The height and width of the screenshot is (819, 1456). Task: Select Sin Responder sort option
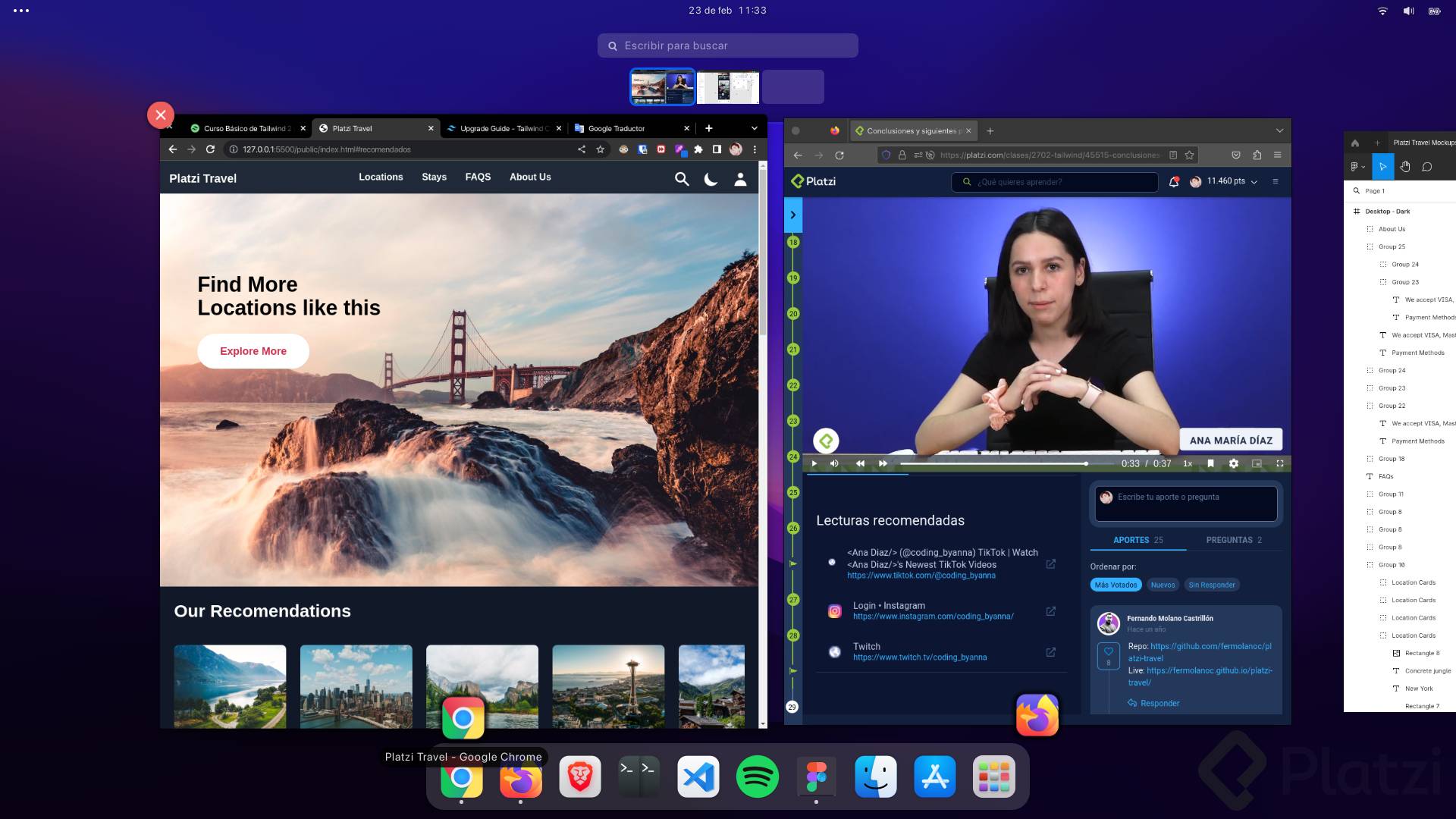pos(1211,585)
